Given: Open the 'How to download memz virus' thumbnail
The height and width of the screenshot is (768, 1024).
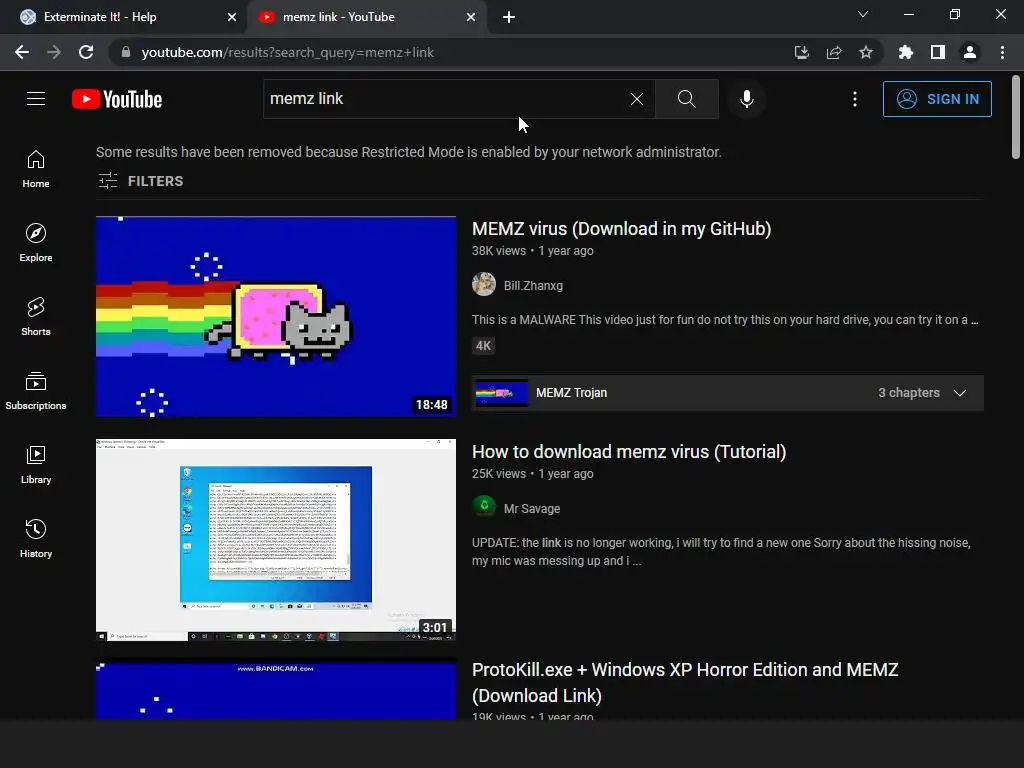Looking at the screenshot, I should [276, 539].
